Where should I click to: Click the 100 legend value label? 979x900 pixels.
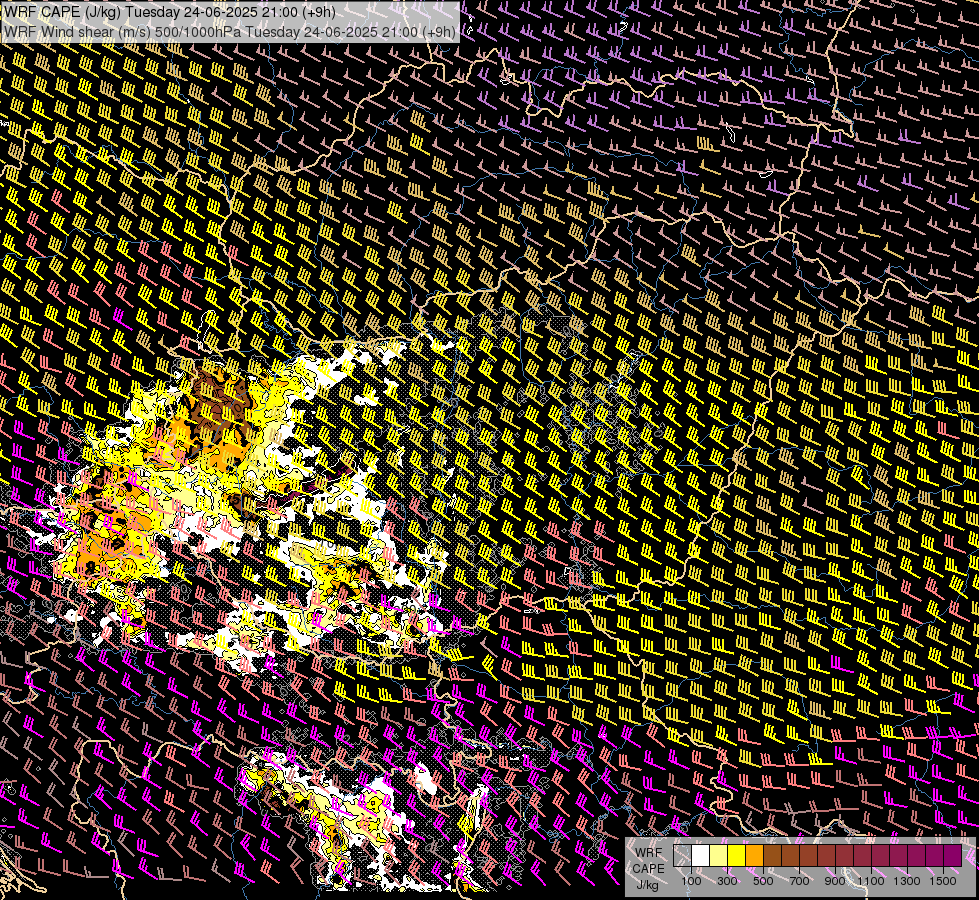[x=691, y=881]
